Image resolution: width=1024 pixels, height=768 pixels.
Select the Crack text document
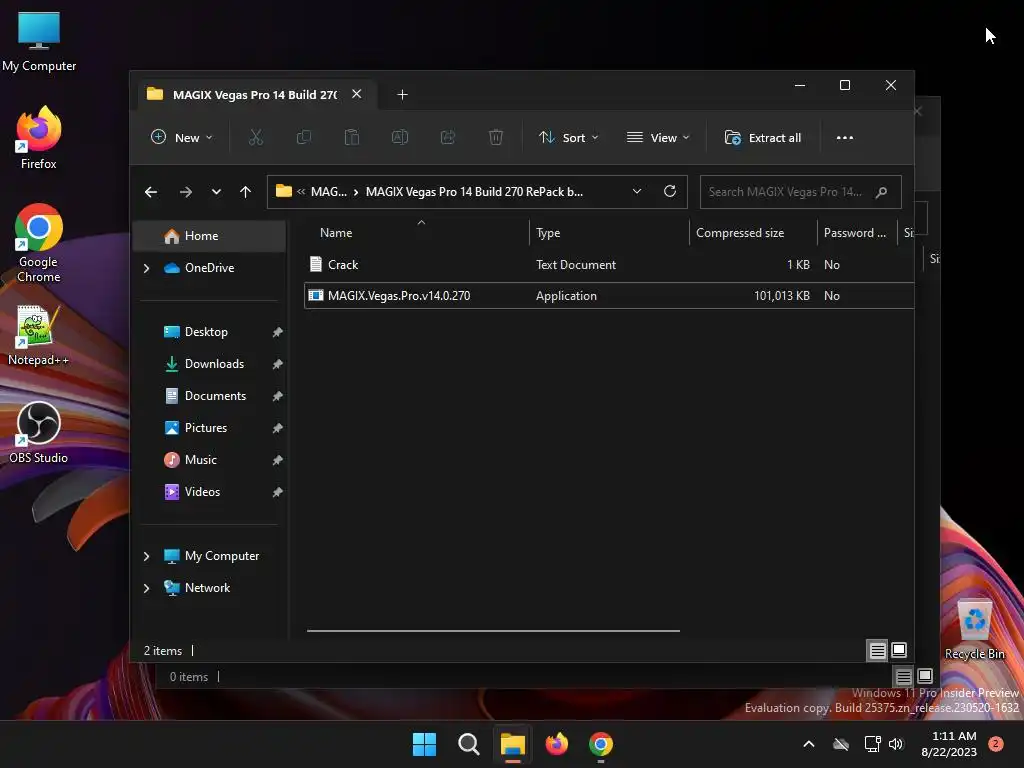pos(609,264)
